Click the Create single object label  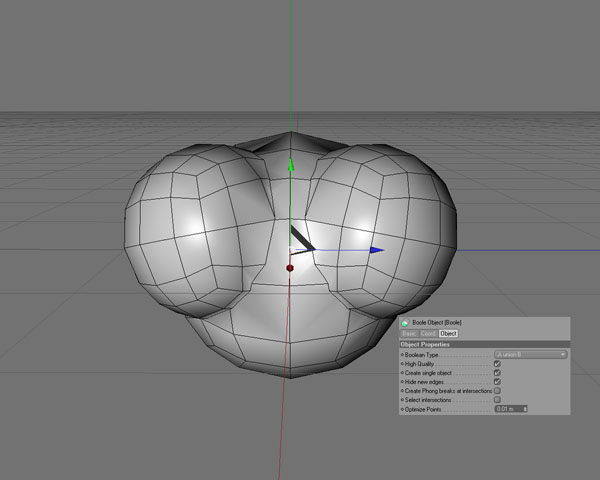pyautogui.click(x=428, y=373)
